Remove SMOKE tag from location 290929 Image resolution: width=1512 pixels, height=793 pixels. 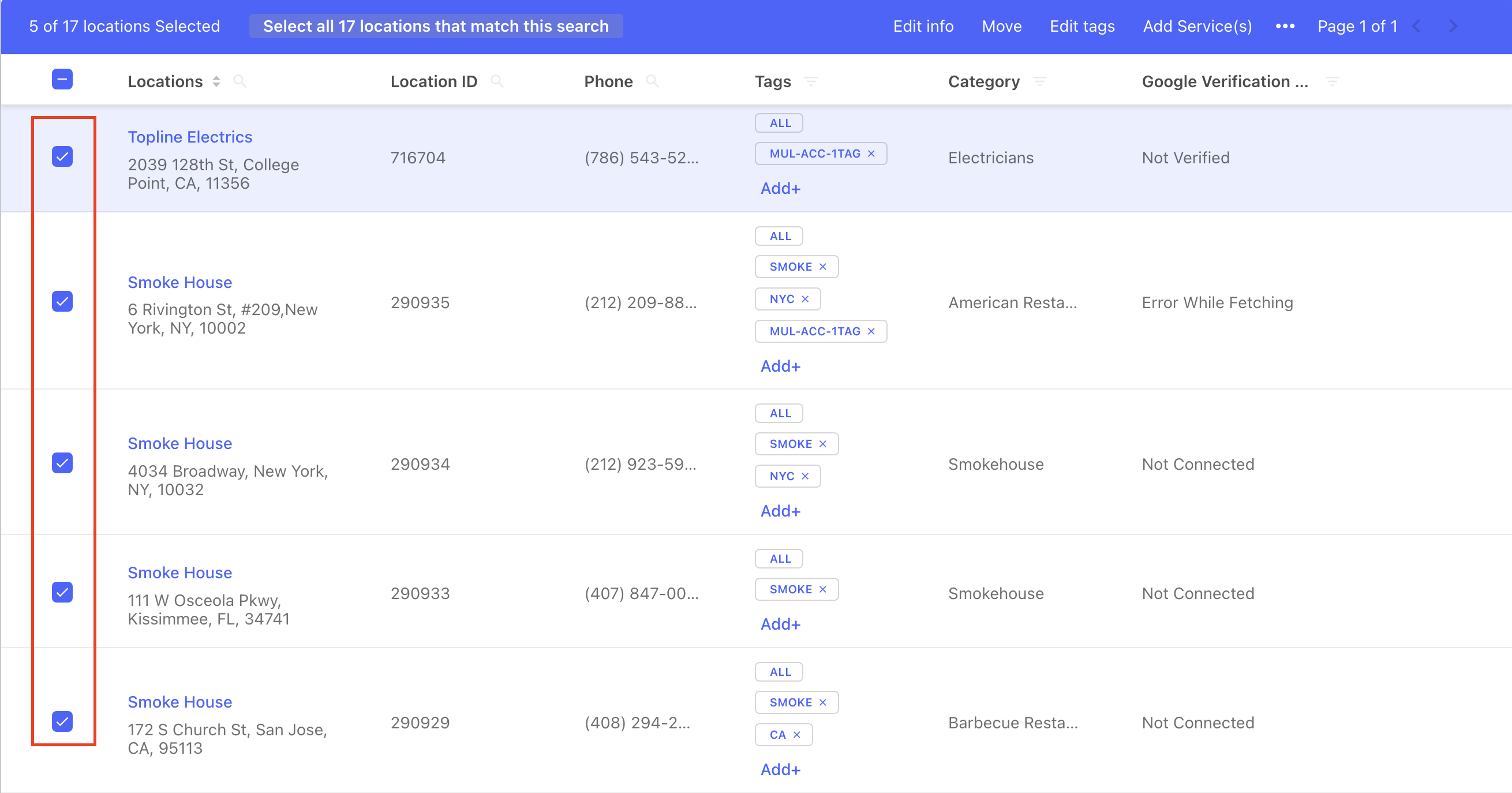(x=822, y=702)
